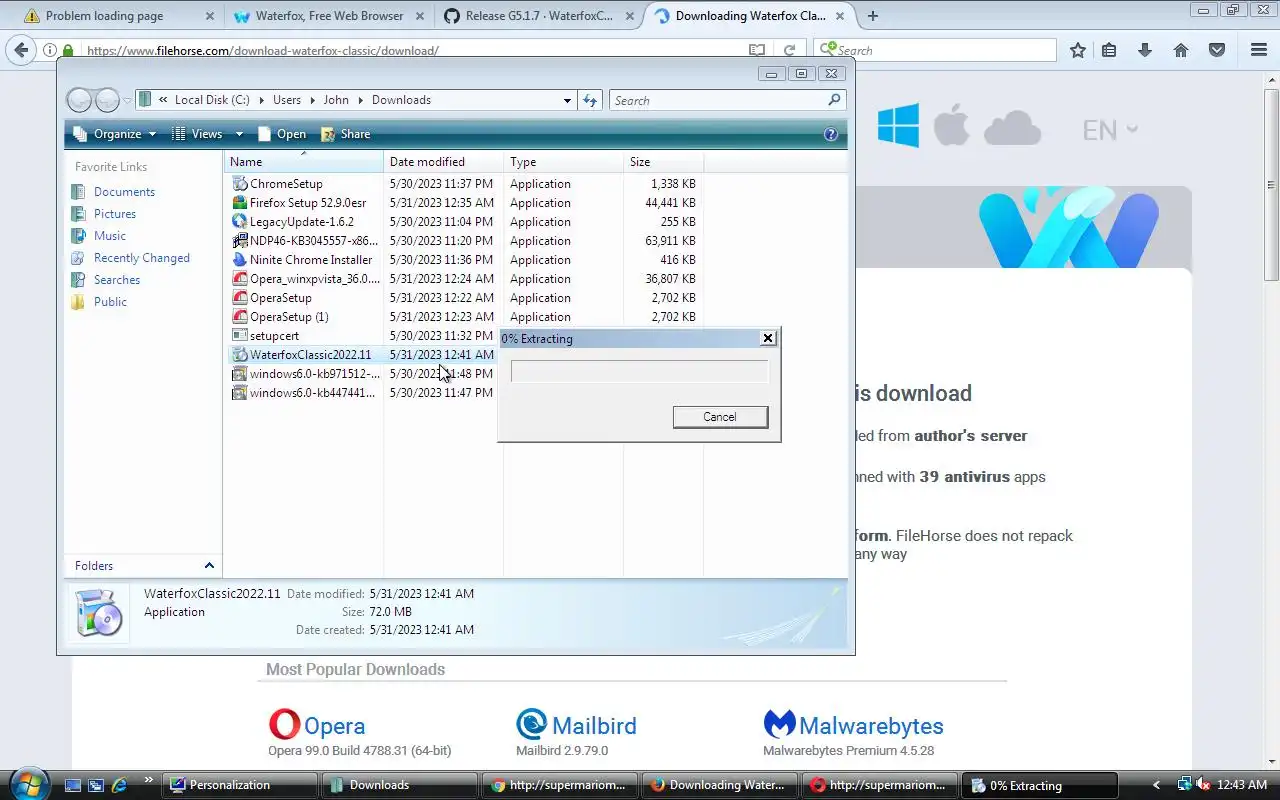Open Opera download link text
This screenshot has width=1280, height=800.
334,726
